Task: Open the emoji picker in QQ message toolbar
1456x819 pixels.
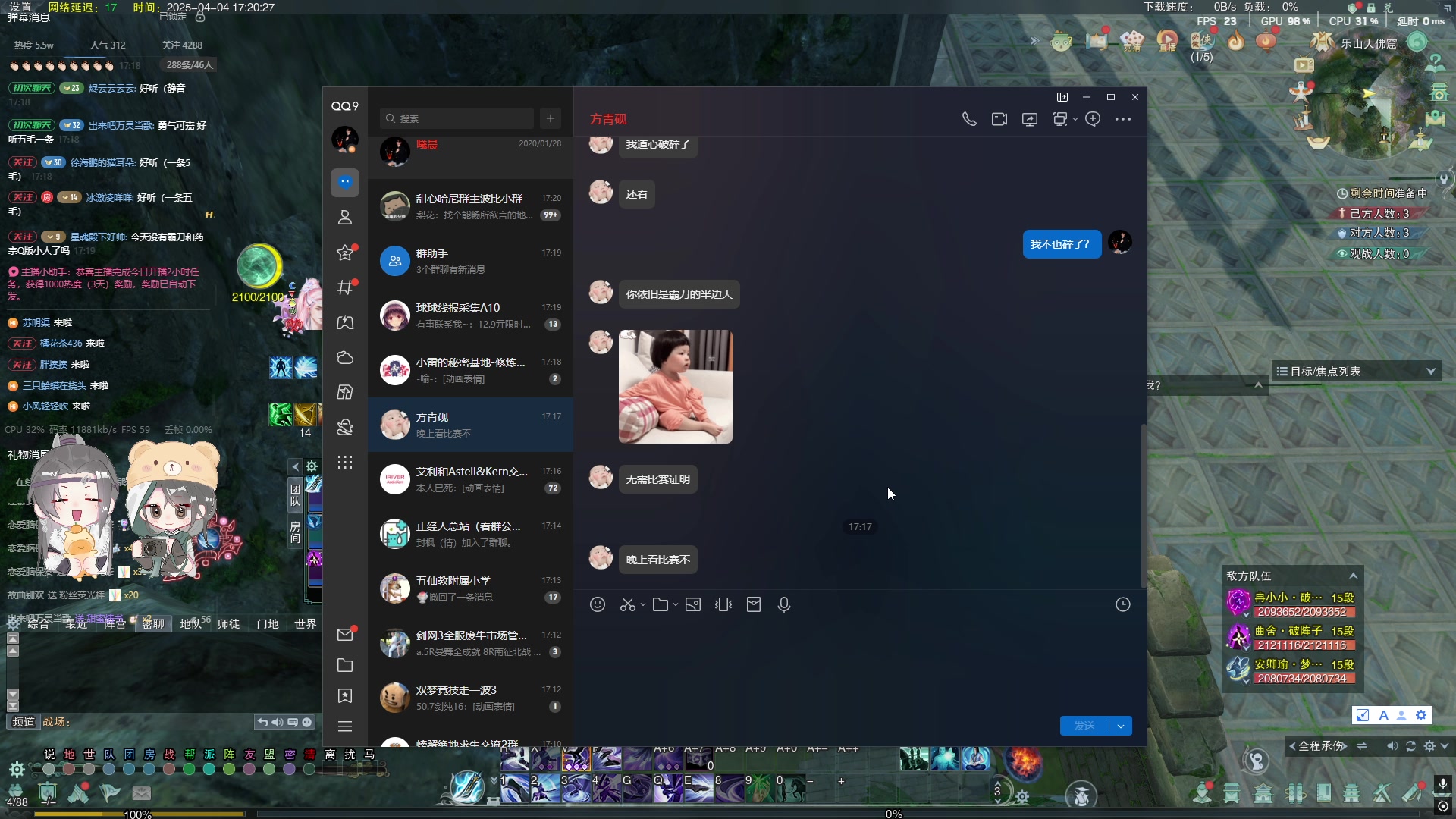Action: pos(598,604)
